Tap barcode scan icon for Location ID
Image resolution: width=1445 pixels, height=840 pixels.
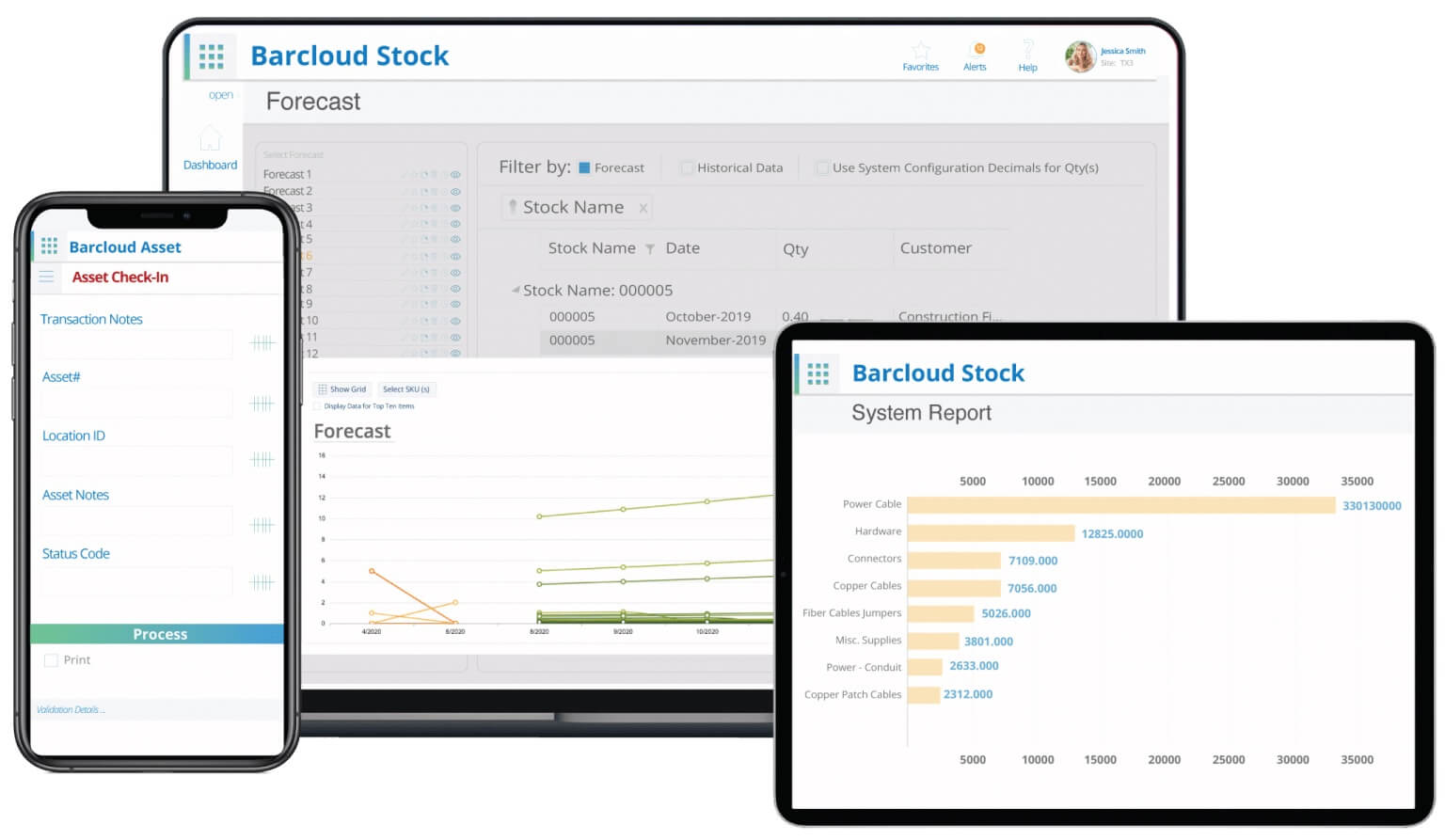click(x=262, y=459)
